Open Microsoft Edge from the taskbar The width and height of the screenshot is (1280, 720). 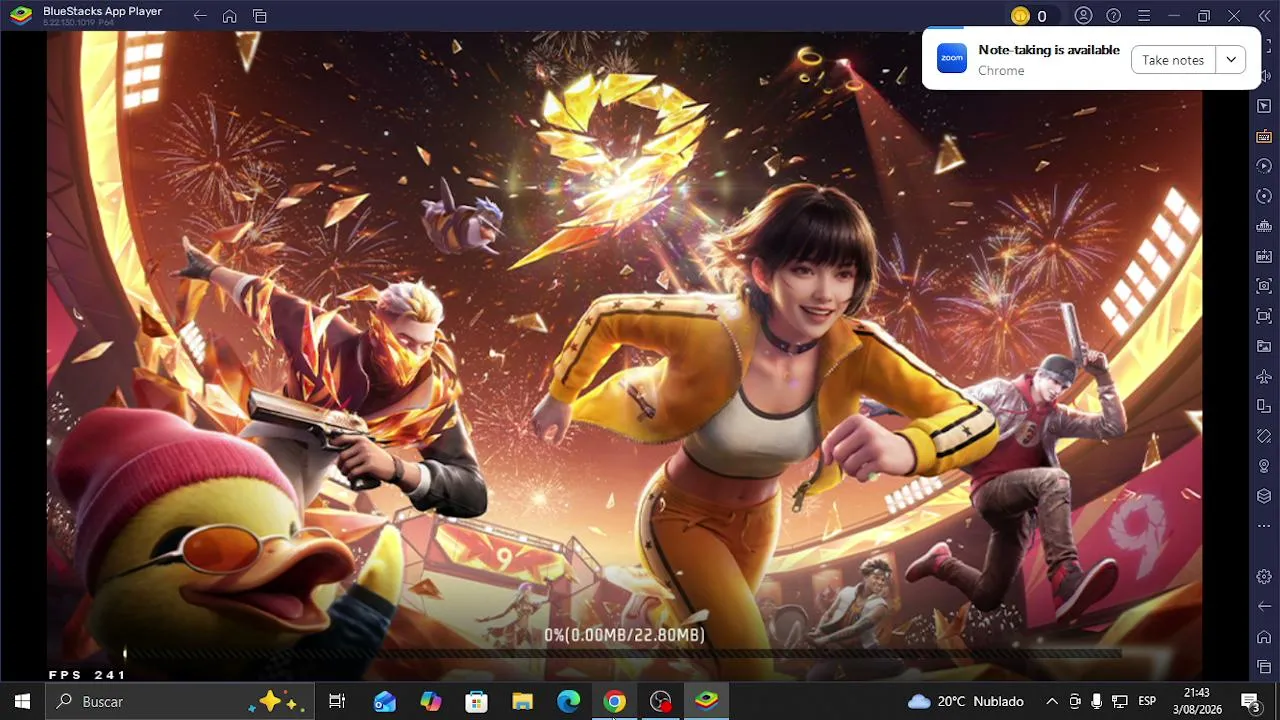click(569, 702)
